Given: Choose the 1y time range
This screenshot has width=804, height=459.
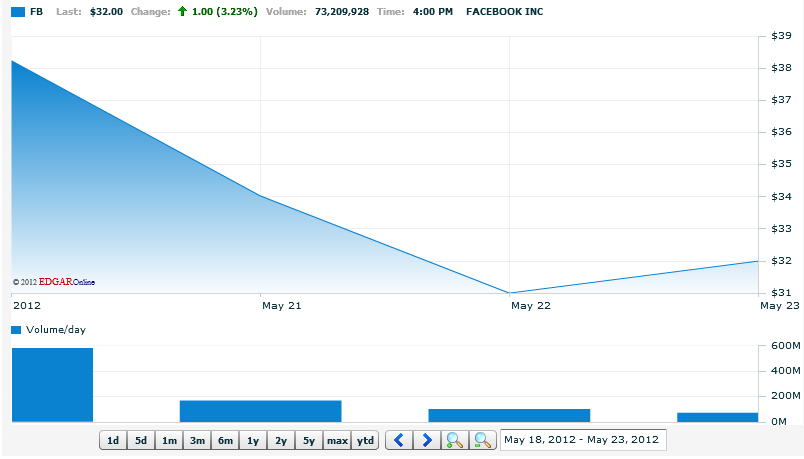Looking at the screenshot, I should click(253, 441).
